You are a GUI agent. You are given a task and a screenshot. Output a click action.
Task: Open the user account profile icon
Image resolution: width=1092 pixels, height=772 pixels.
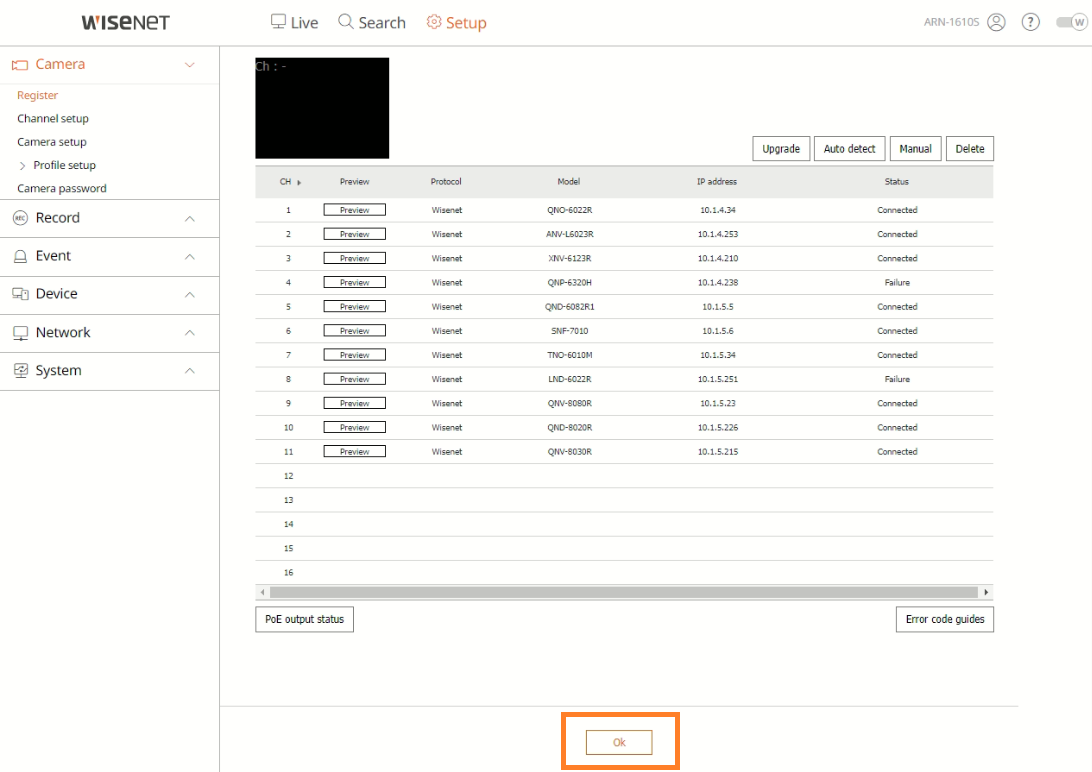997,22
